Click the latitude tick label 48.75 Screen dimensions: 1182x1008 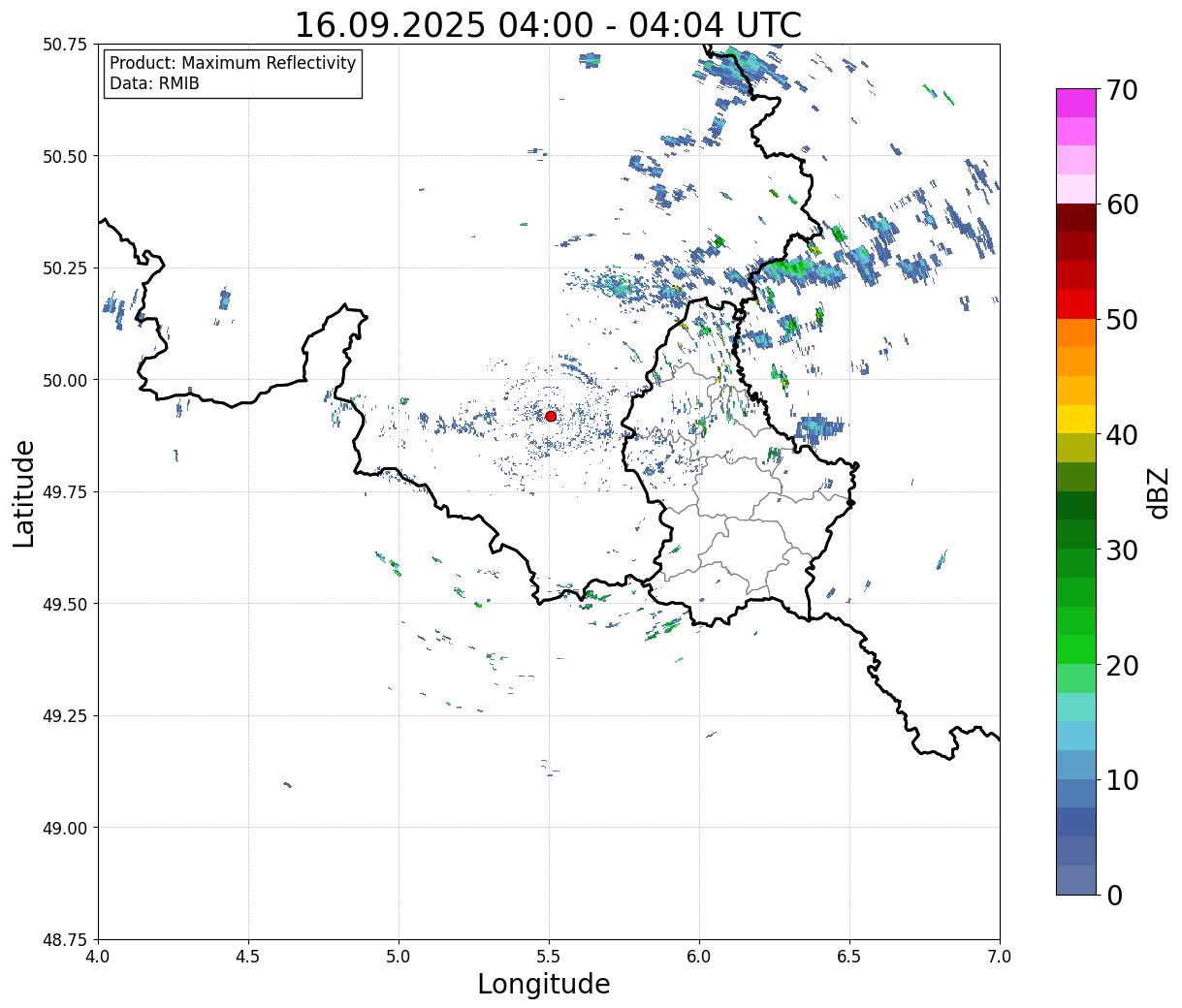pyautogui.click(x=65, y=940)
